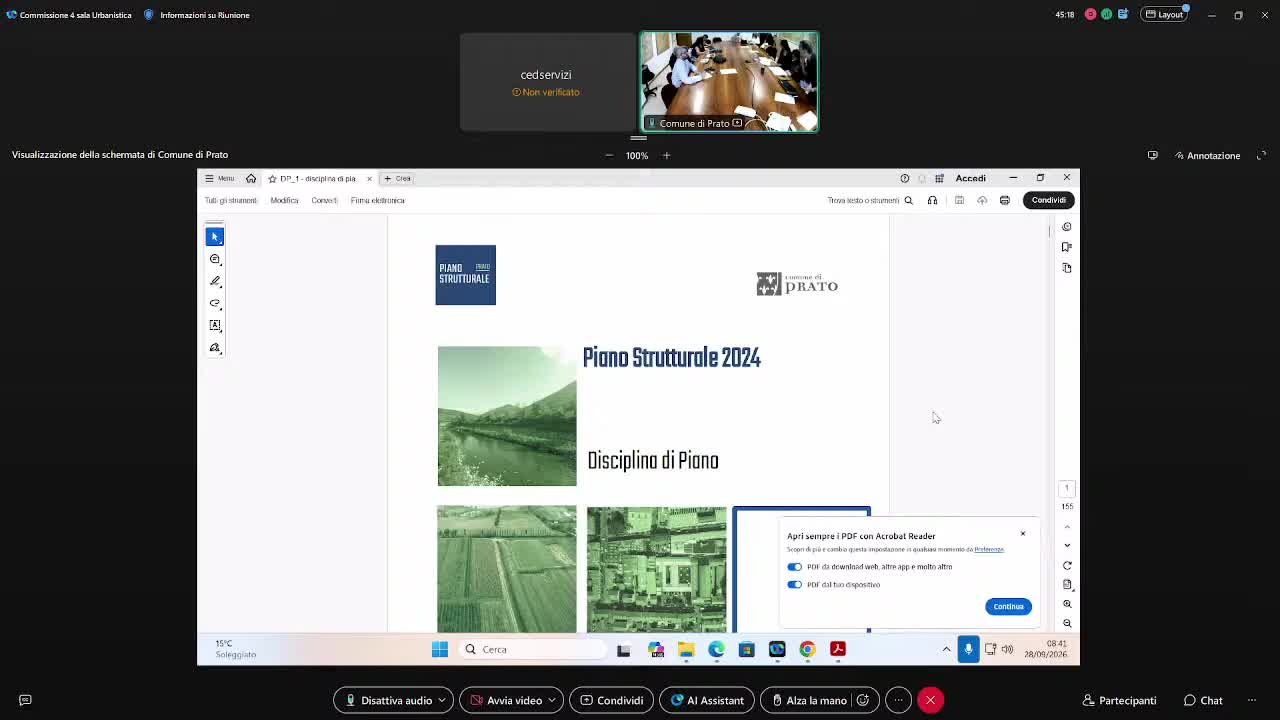1280x720 pixels.
Task: Open the Layout dropdown in Webex
Action: (x=1165, y=15)
